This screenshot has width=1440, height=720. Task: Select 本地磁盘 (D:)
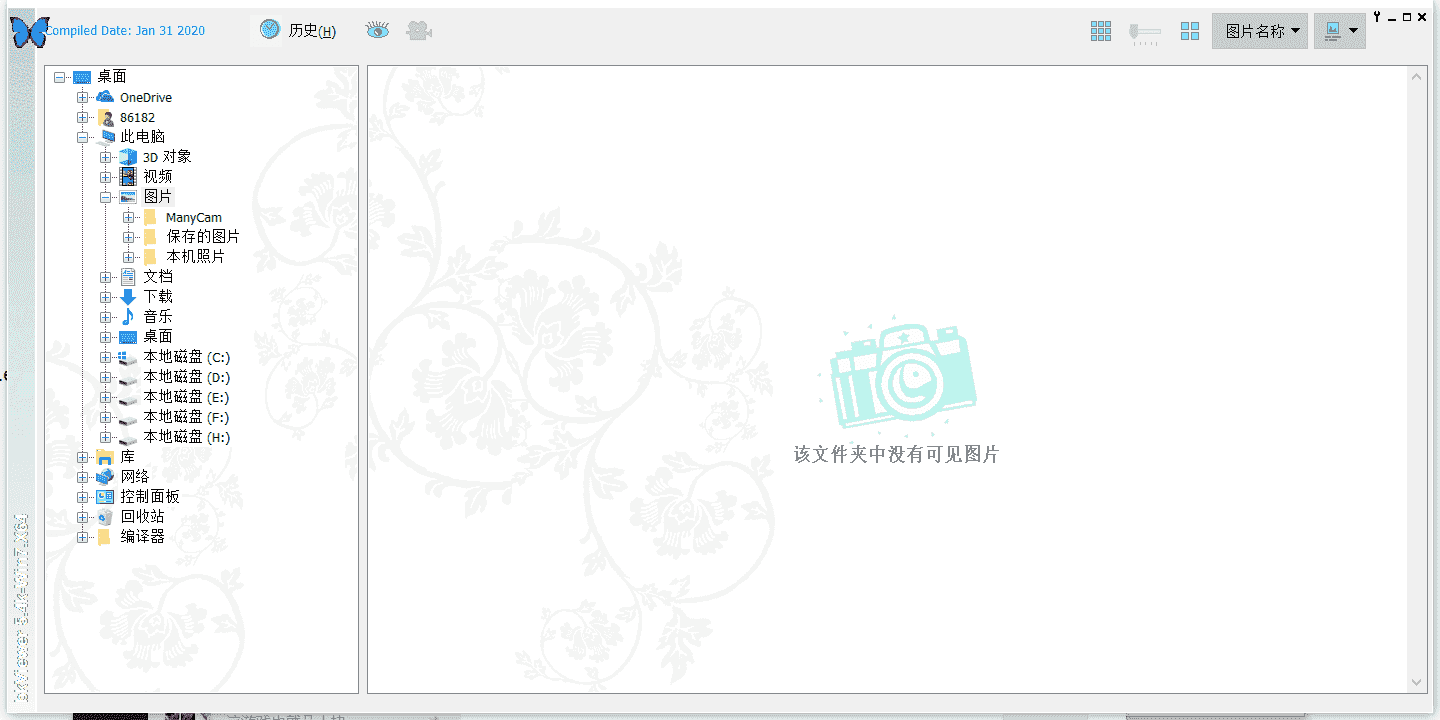187,377
